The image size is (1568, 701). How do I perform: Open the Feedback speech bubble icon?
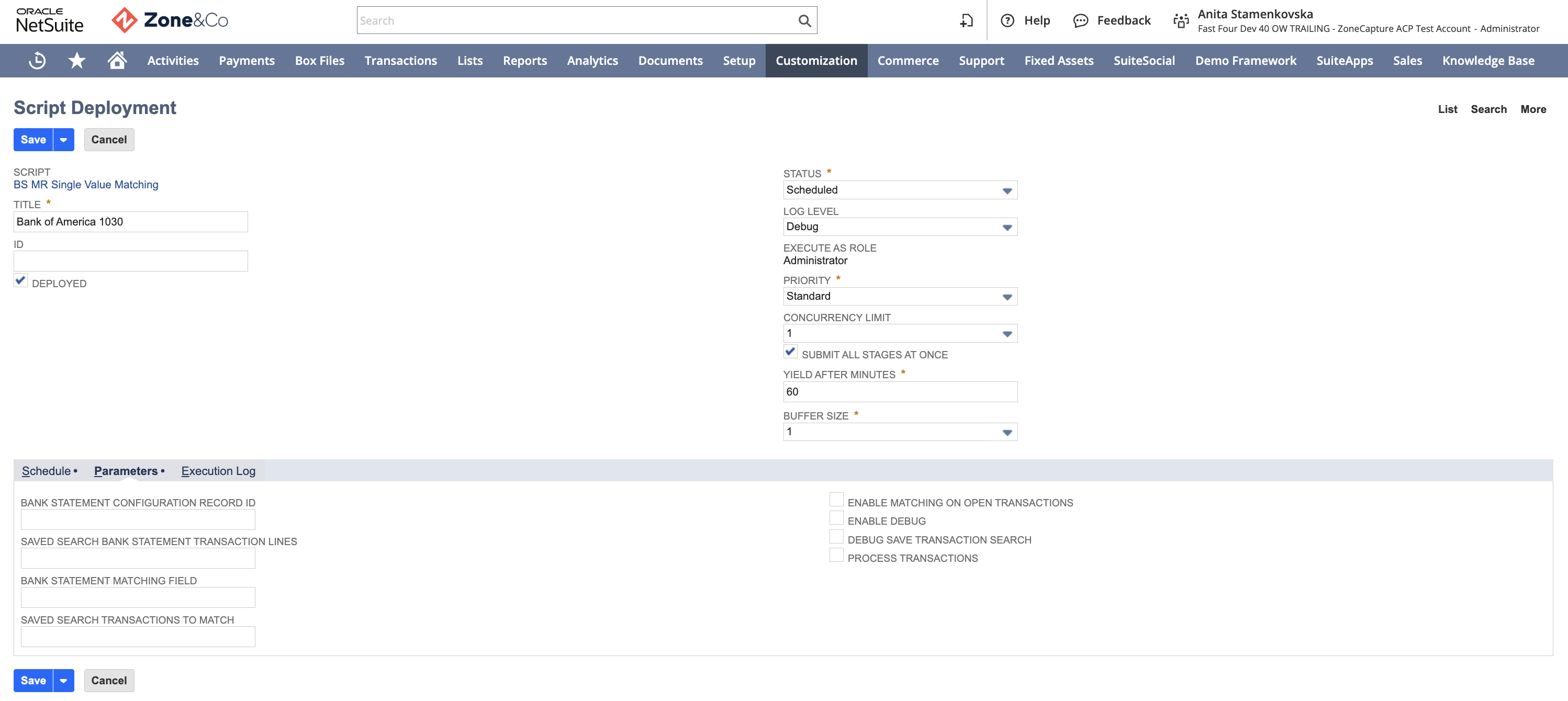click(1080, 21)
